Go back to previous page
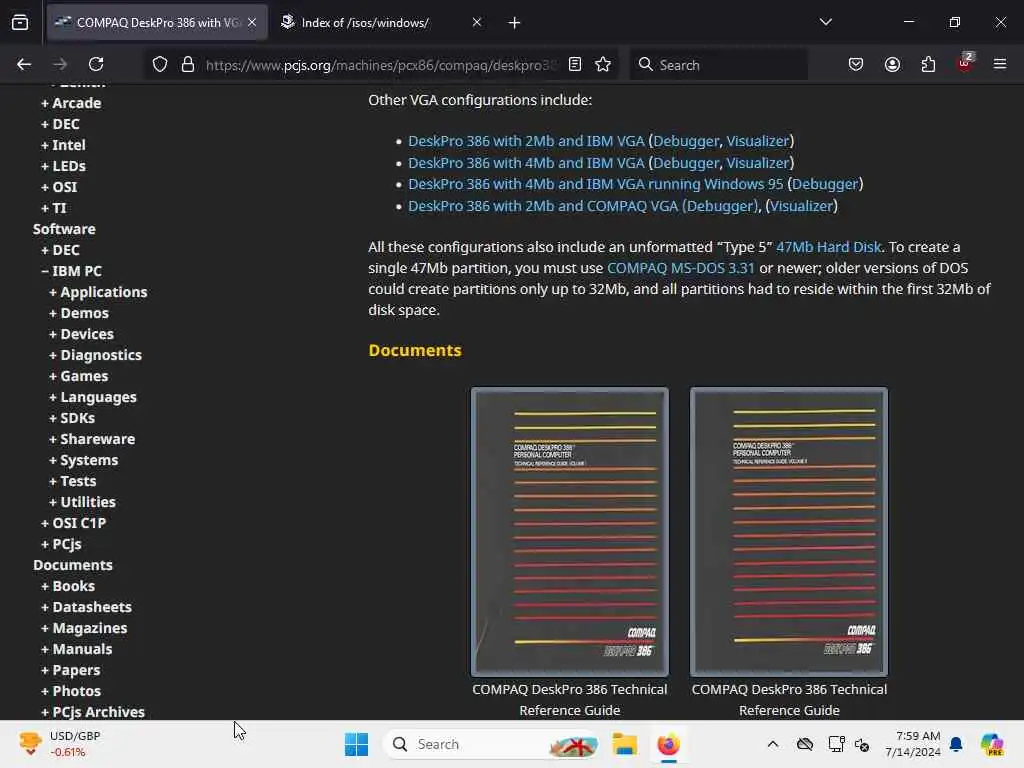 [x=24, y=64]
